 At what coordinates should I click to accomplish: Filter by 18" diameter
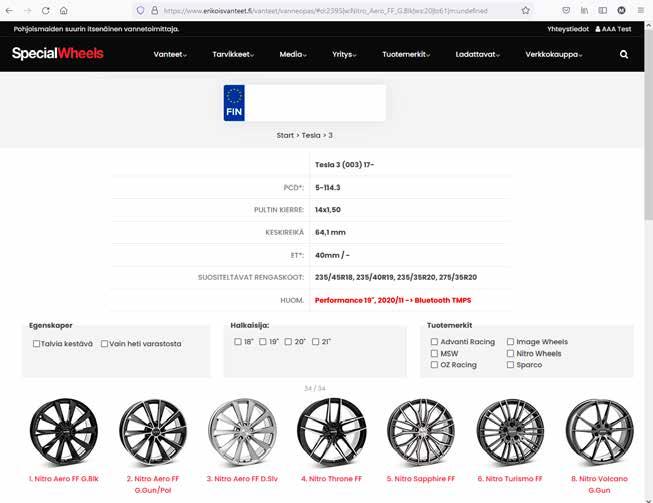[238, 341]
